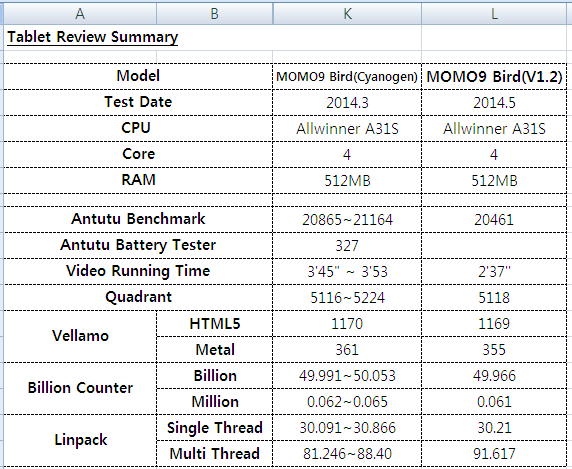The image size is (572, 469).
Task: Select the '20865~21164' cell
Action: coord(347,220)
